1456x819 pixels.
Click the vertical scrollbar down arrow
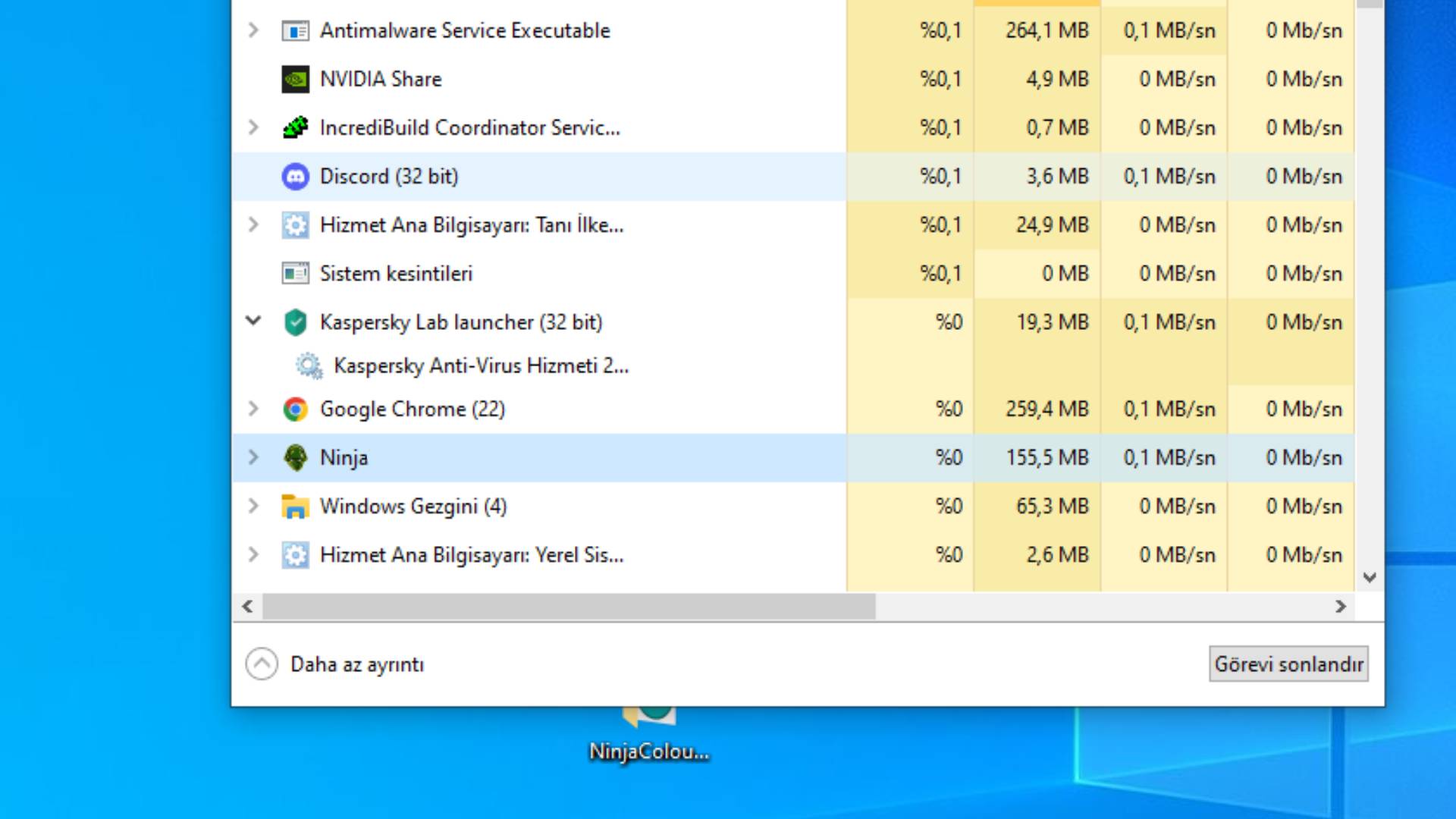(1370, 578)
